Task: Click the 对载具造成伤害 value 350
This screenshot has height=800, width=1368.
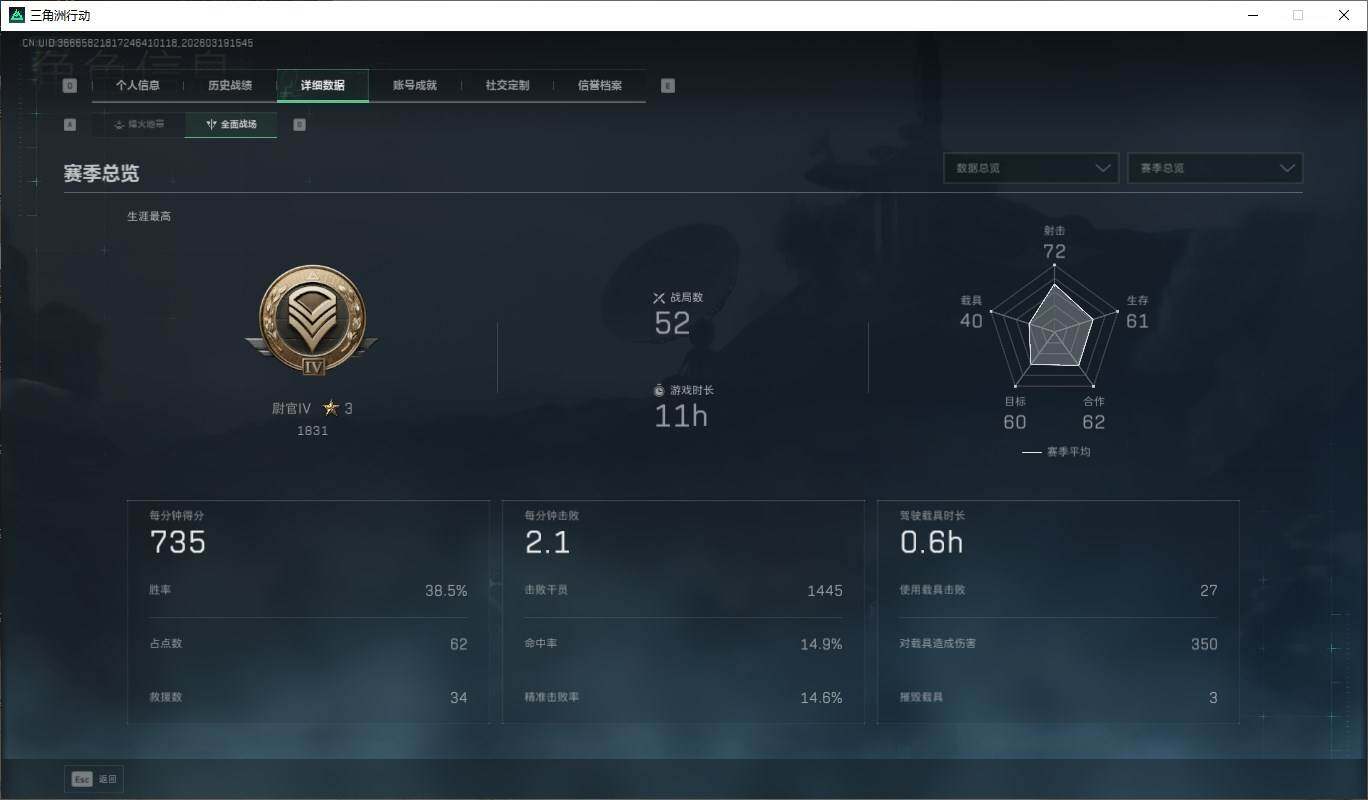Action: coord(1205,644)
